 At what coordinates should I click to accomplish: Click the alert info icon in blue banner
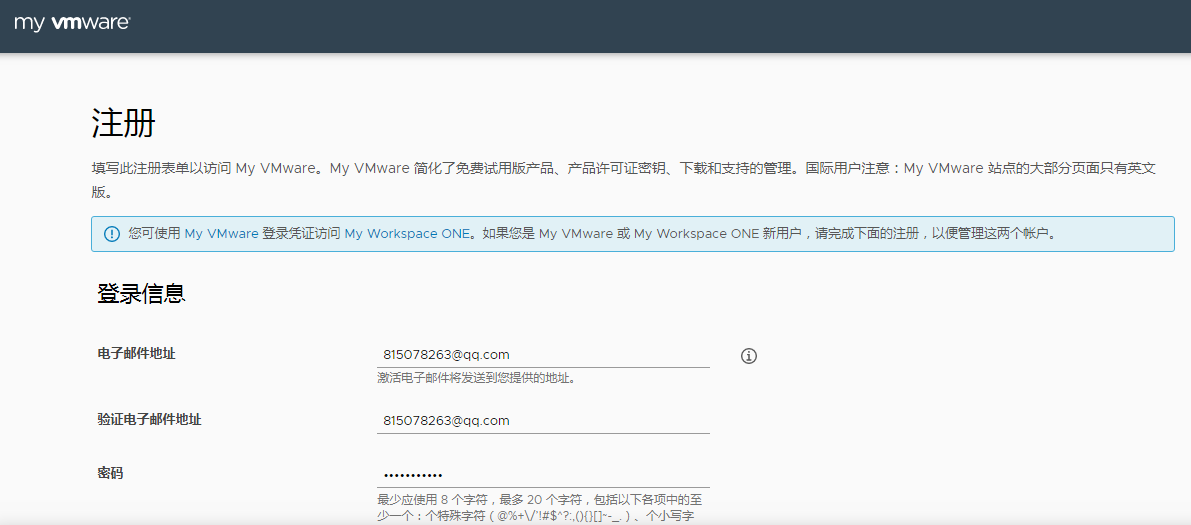[x=112, y=234]
